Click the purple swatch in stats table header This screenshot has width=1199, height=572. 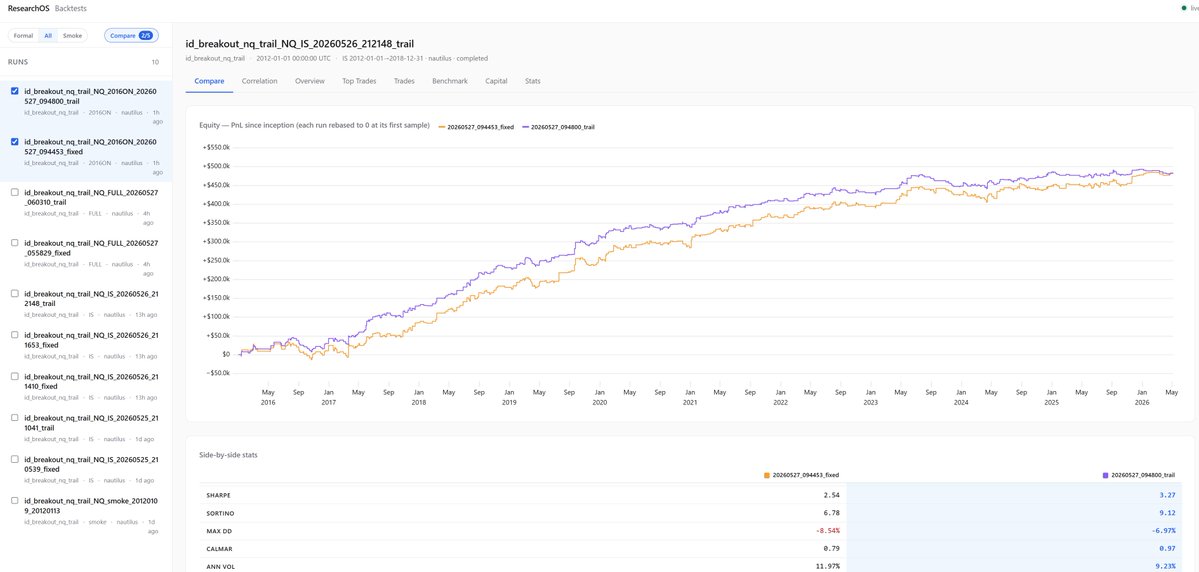click(x=1105, y=475)
